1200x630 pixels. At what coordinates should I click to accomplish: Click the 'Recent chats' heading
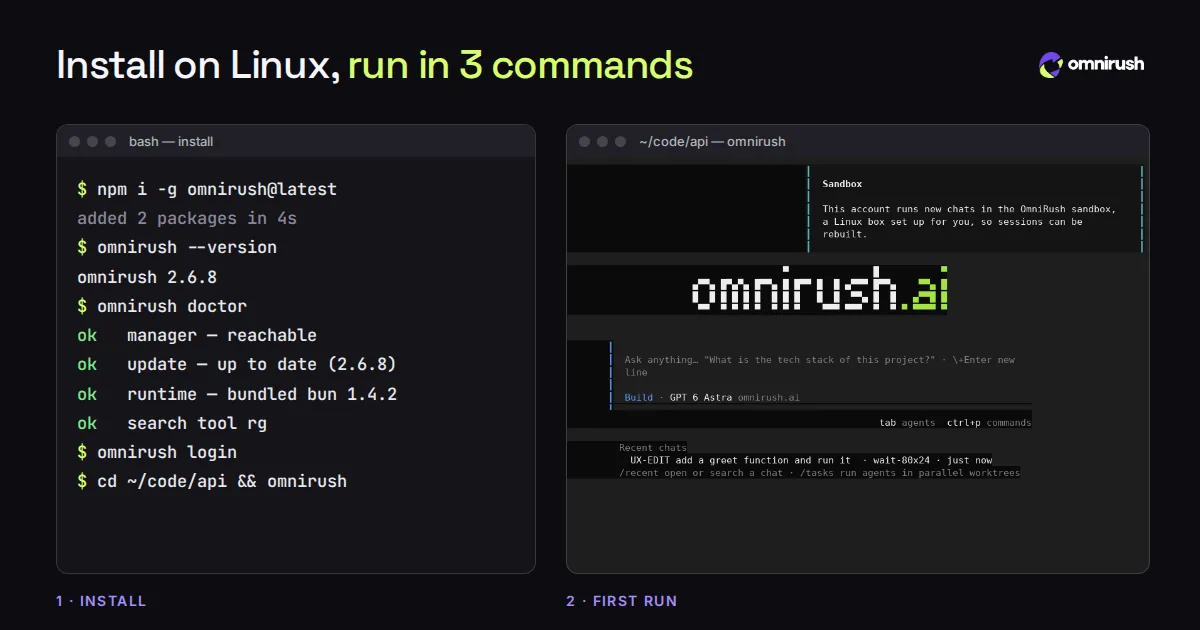(653, 448)
